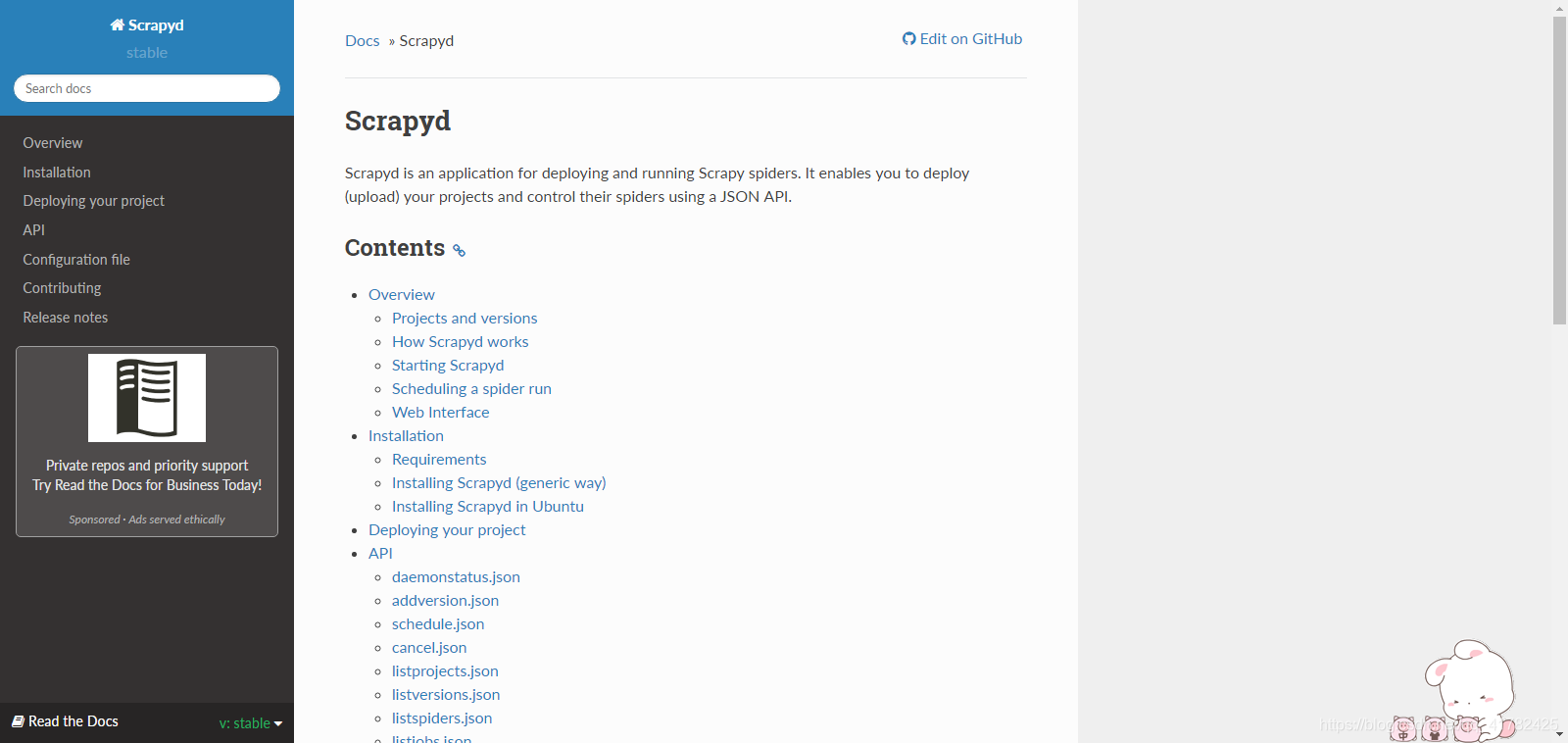The height and width of the screenshot is (743, 1568).
Task: Click Try Read the Docs for Business Today
Action: [147, 485]
